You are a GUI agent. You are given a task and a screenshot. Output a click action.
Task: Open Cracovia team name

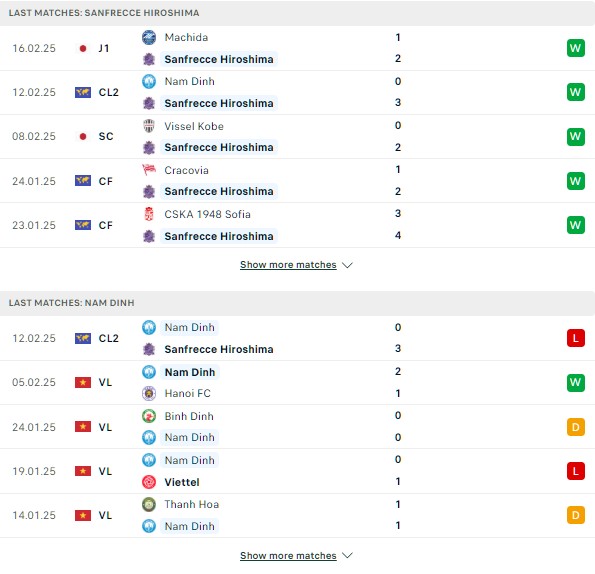click(186, 170)
